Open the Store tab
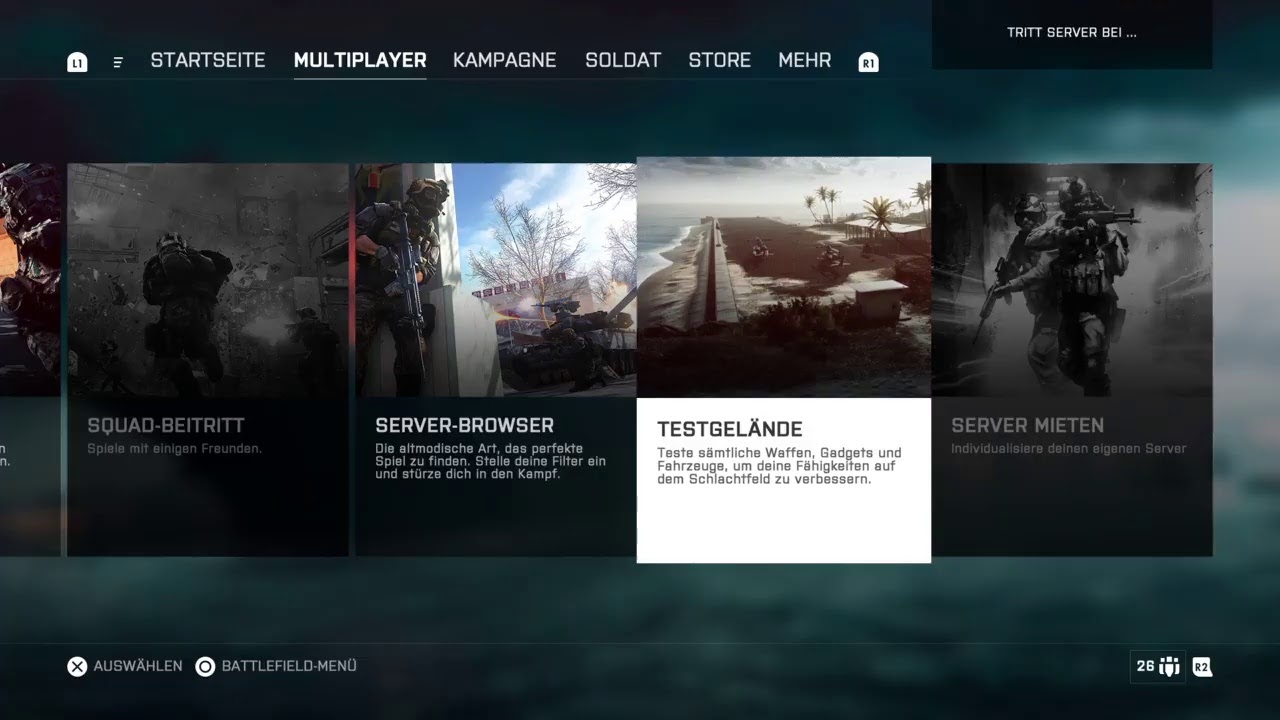This screenshot has width=1280, height=720. pyautogui.click(x=720, y=60)
